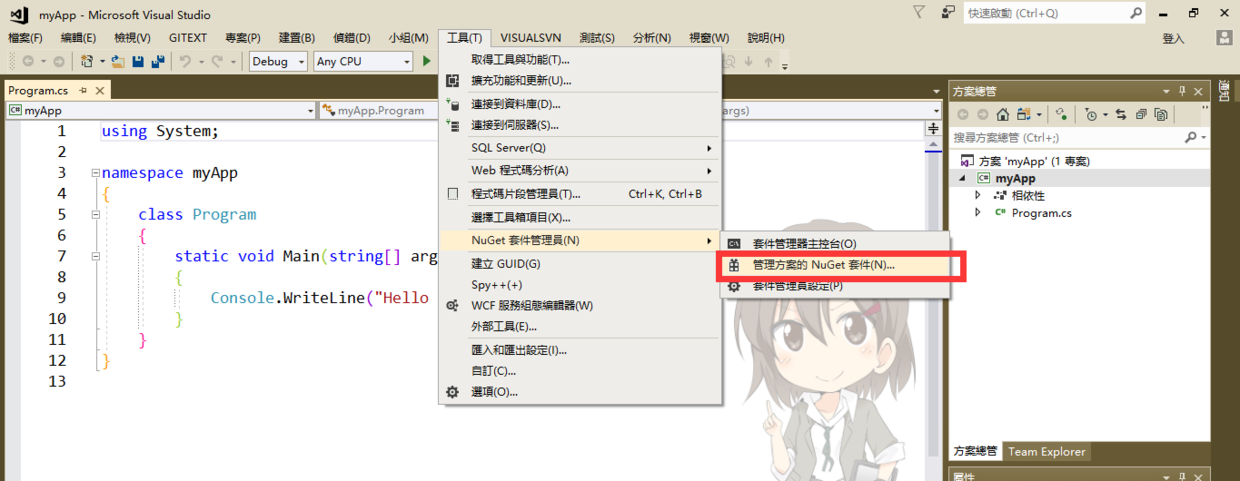This screenshot has height=481, width=1240.
Task: Click the editor split-window handle above the scrollbar
Action: (x=933, y=128)
